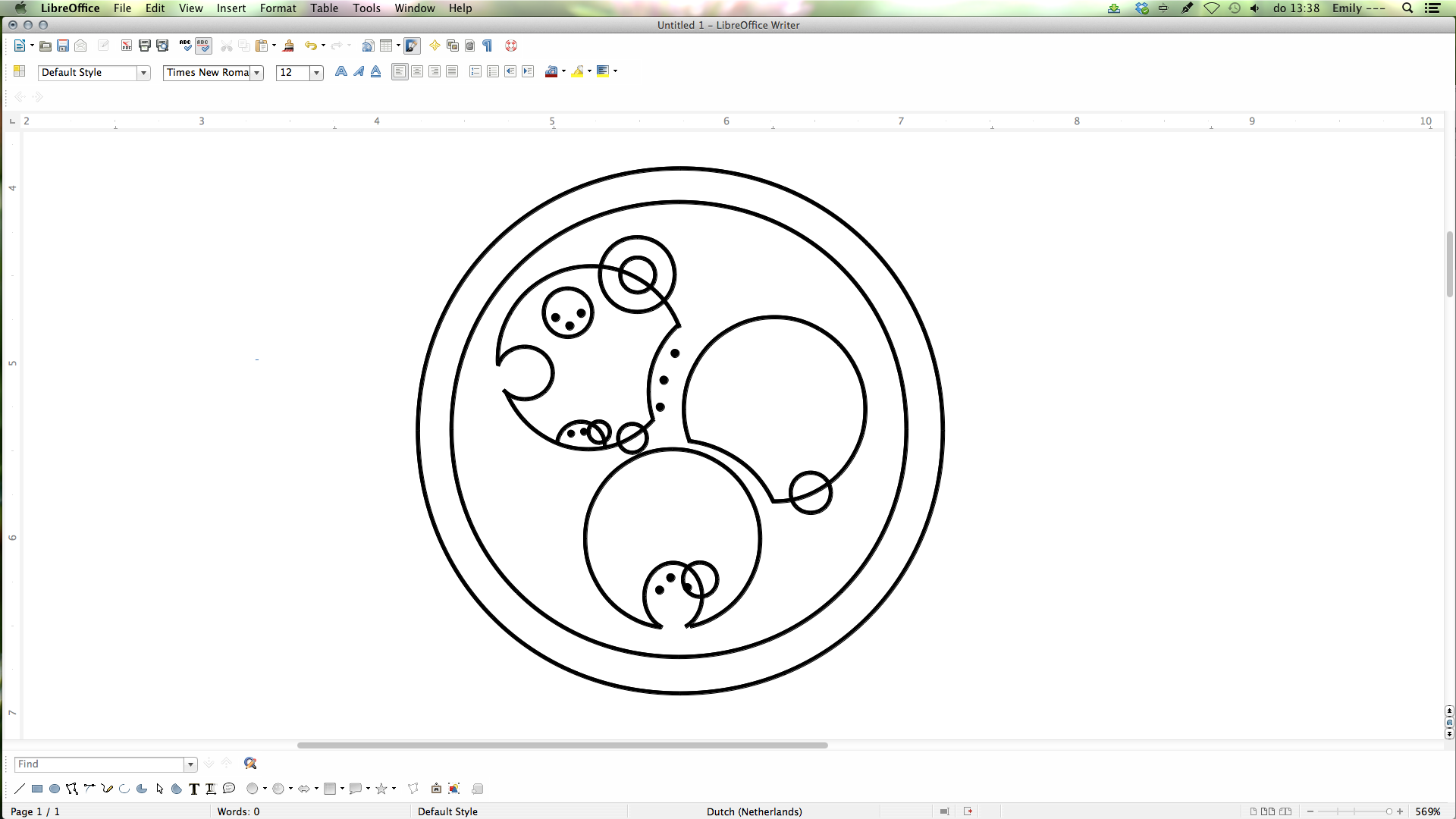Open the Tools menu
This screenshot has width=1456, height=819.
click(x=366, y=8)
